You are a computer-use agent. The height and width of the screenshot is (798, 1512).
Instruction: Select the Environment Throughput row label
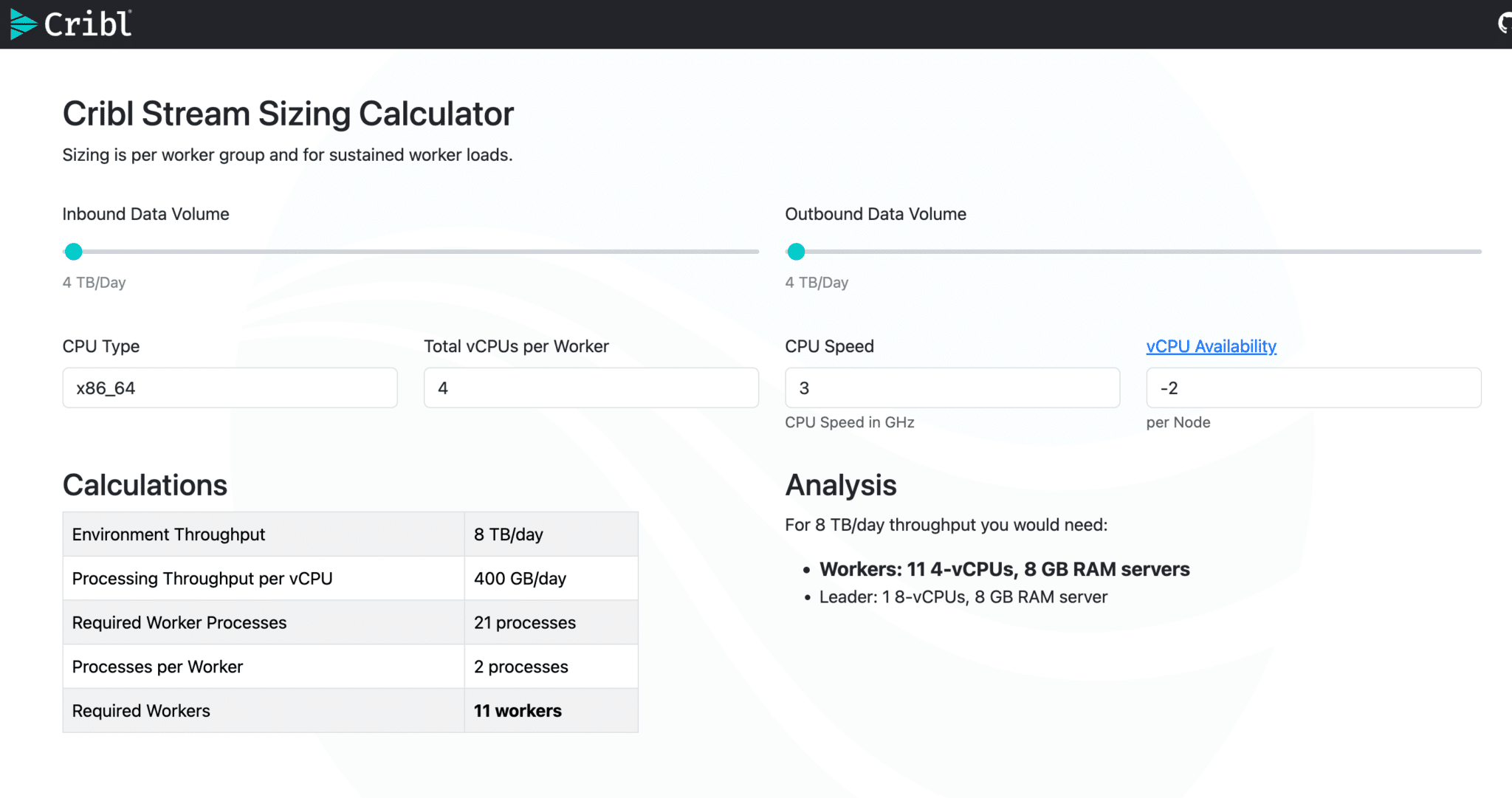click(168, 534)
